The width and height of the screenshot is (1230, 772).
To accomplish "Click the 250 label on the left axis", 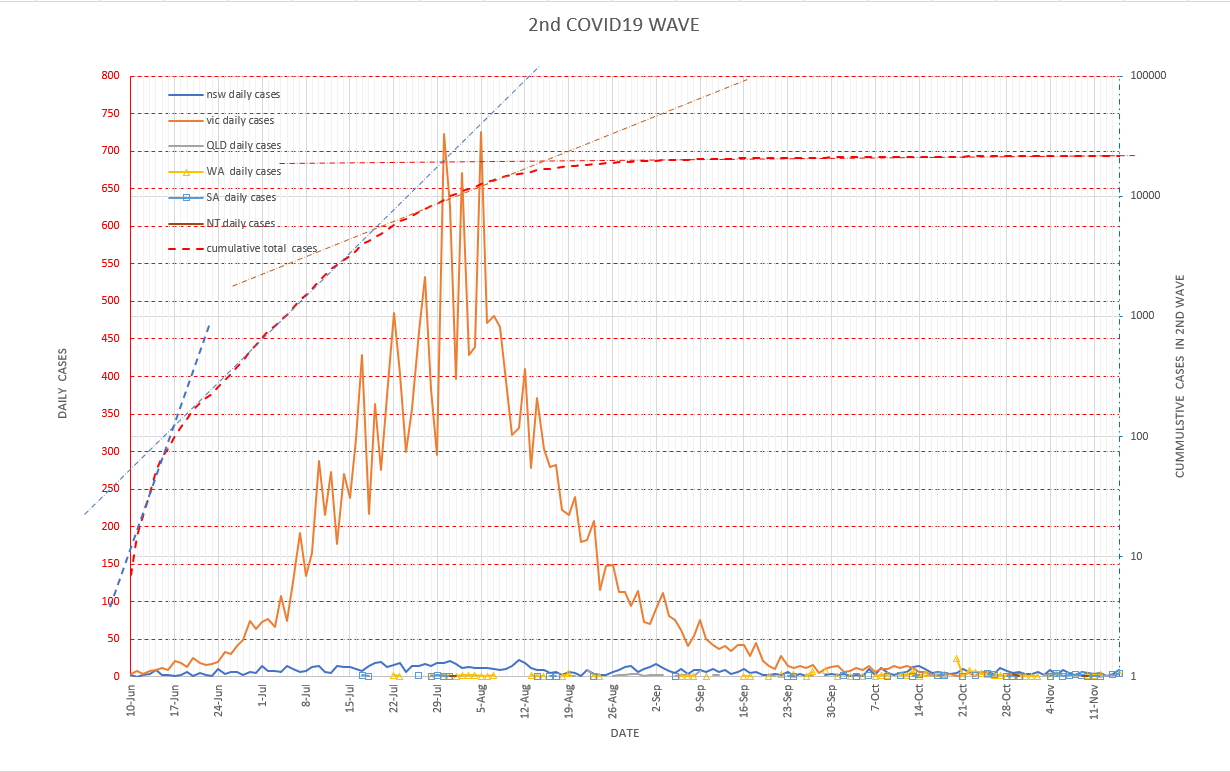I will click(109, 489).
